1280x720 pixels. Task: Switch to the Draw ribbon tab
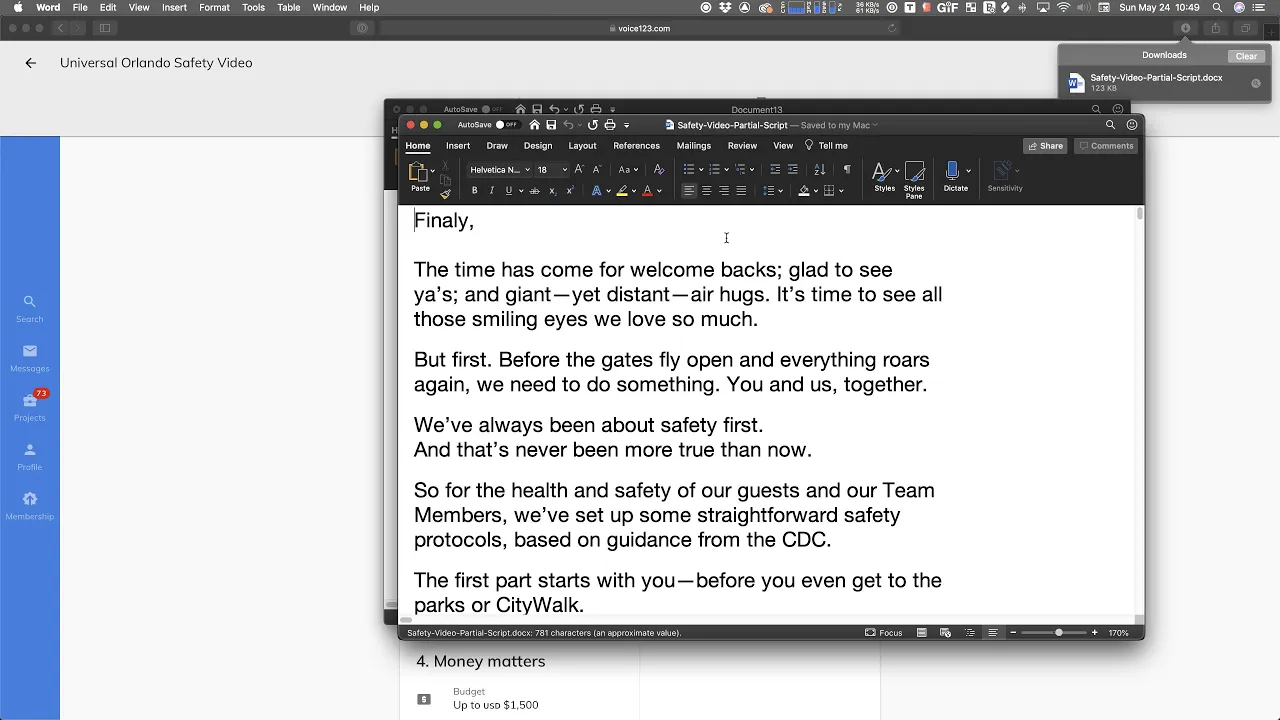pyautogui.click(x=496, y=146)
